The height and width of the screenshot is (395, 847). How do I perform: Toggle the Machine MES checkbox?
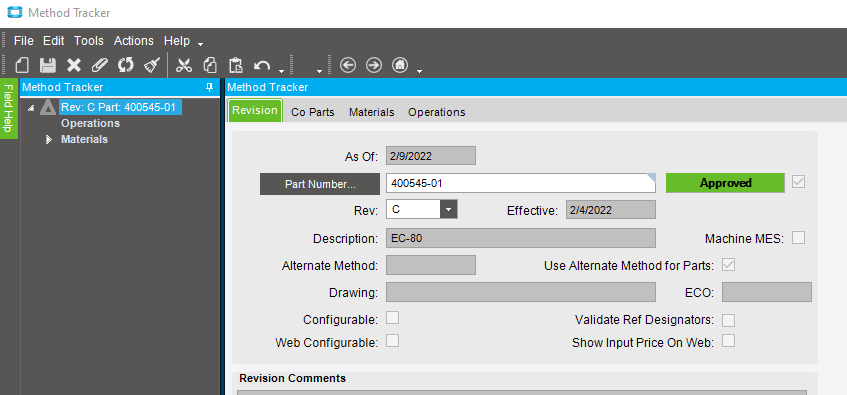coord(798,237)
